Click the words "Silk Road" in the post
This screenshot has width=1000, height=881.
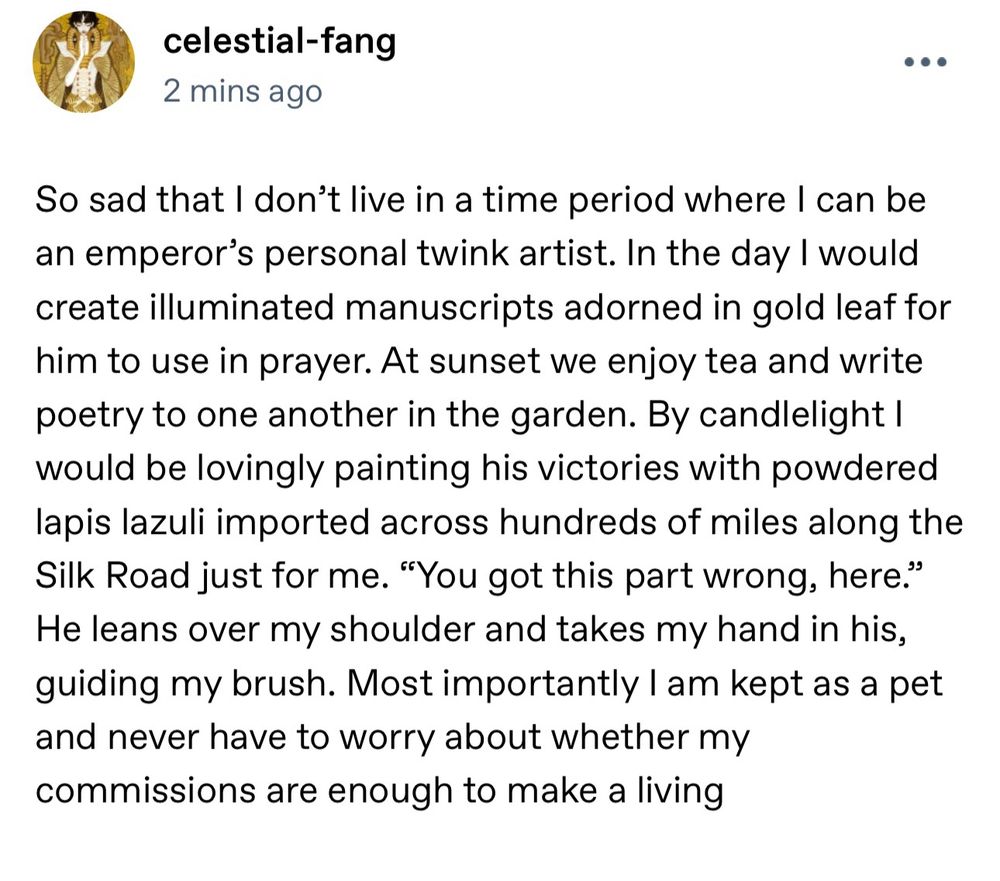(113, 575)
